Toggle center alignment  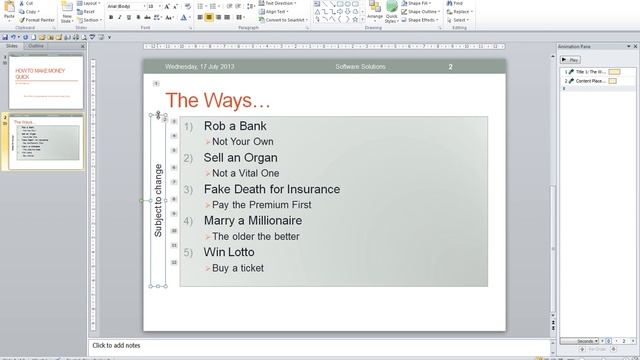(x=209, y=17)
